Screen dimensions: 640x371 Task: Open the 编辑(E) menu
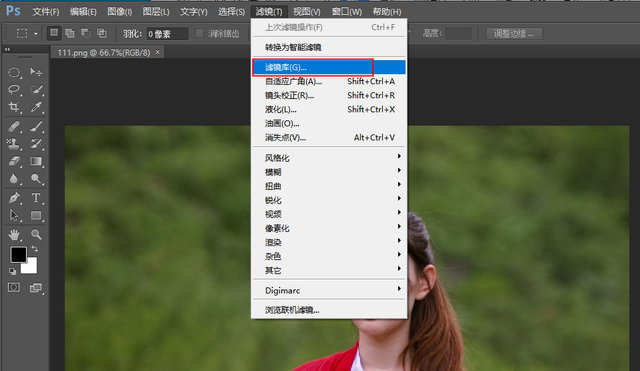click(x=83, y=12)
